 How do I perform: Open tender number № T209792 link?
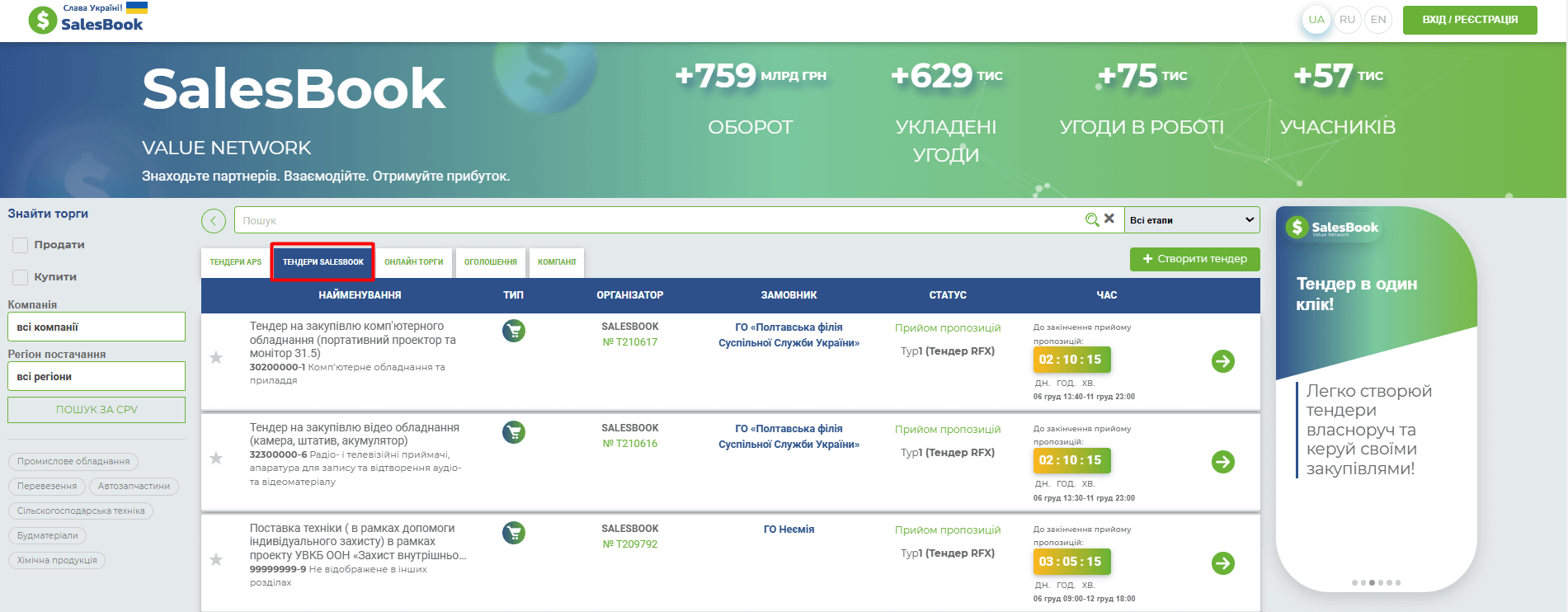click(x=630, y=544)
